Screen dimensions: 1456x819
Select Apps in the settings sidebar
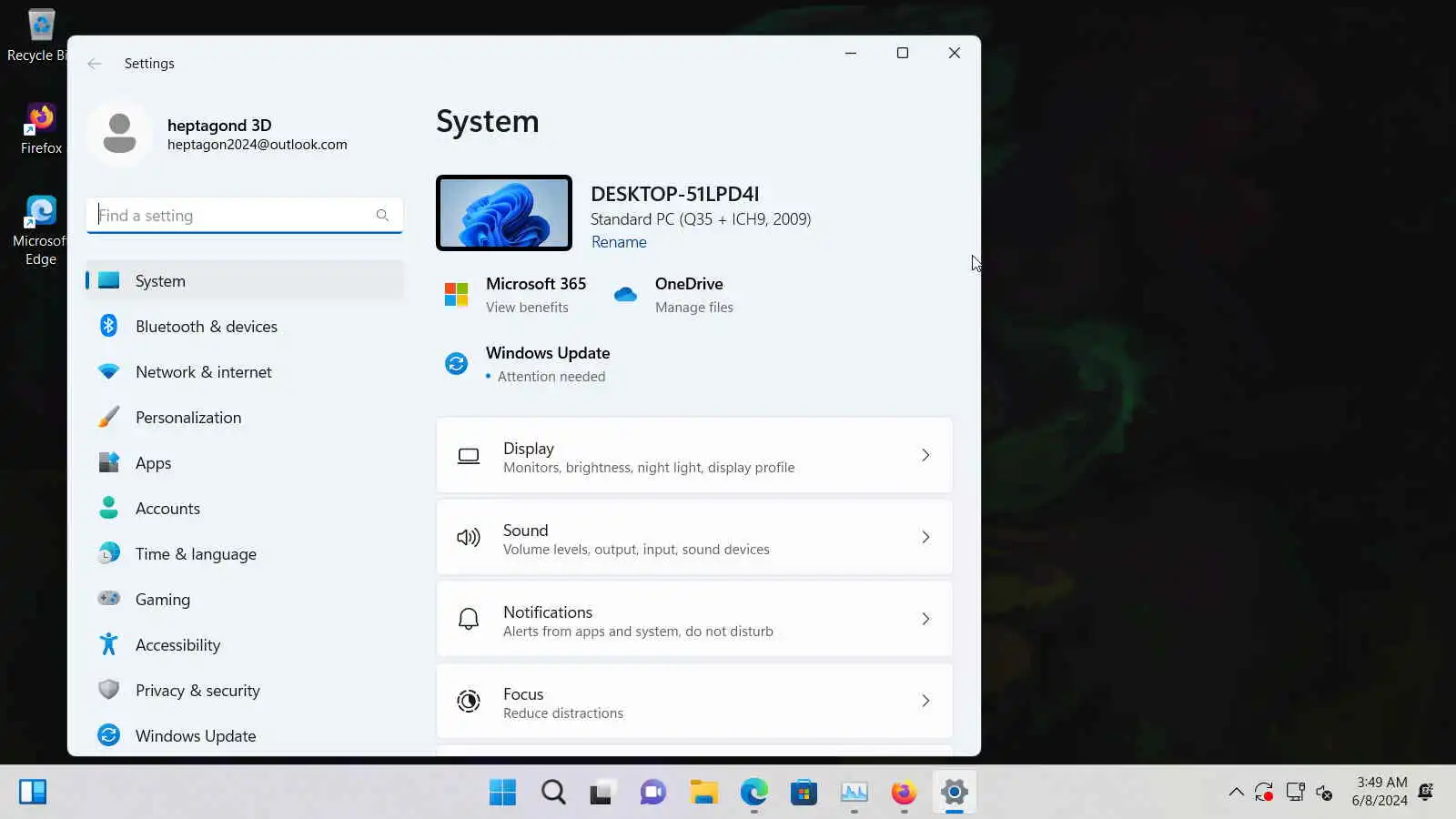245,463
